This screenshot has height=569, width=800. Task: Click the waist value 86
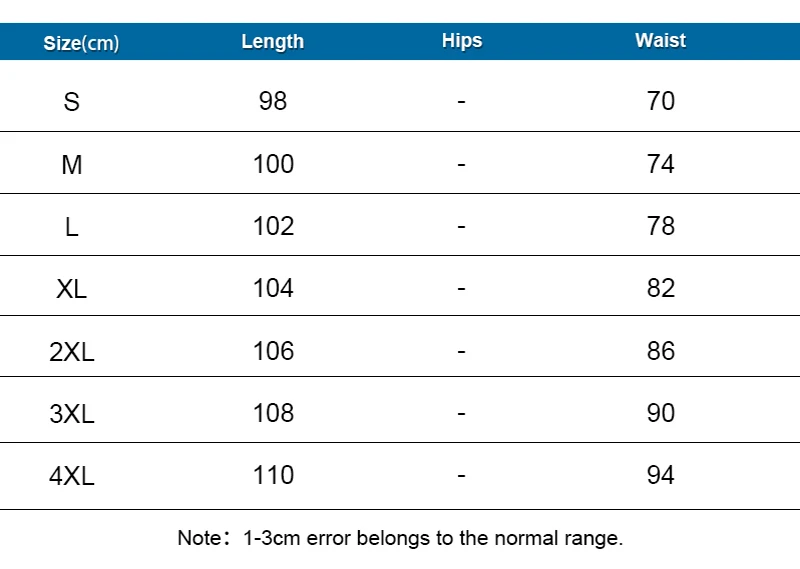tap(661, 351)
